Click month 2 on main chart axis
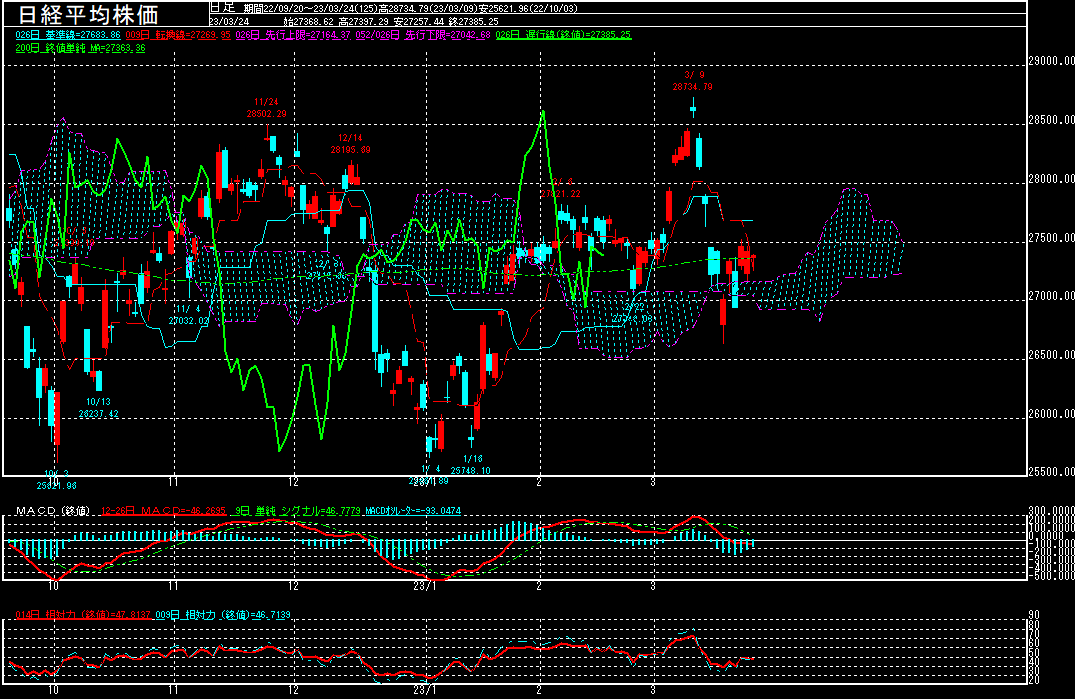The height and width of the screenshot is (699, 1076). pos(539,482)
